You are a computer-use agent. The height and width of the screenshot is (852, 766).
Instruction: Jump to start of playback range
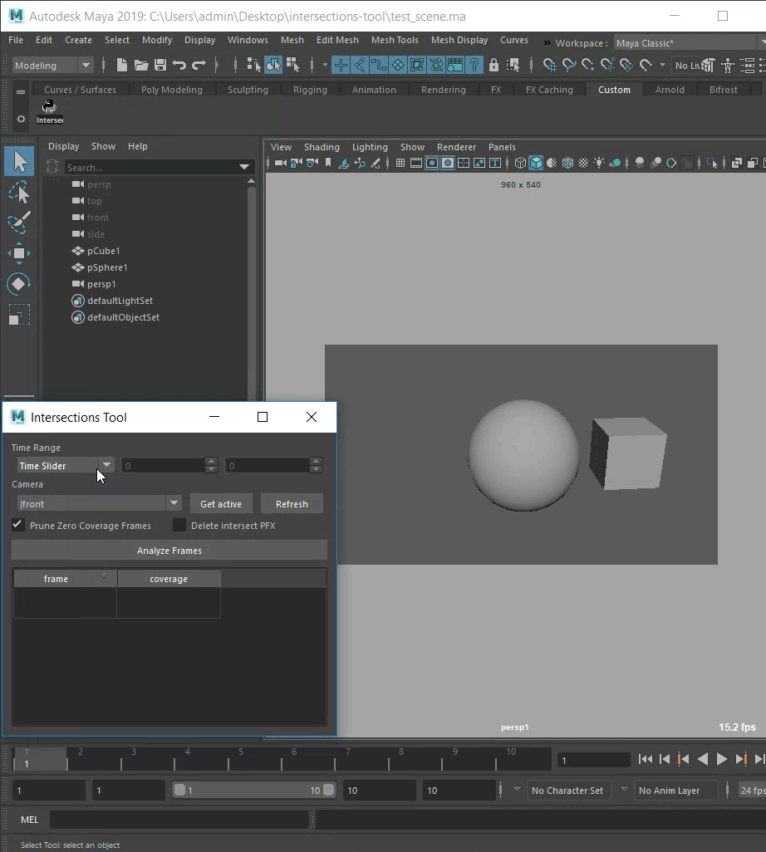(x=645, y=760)
